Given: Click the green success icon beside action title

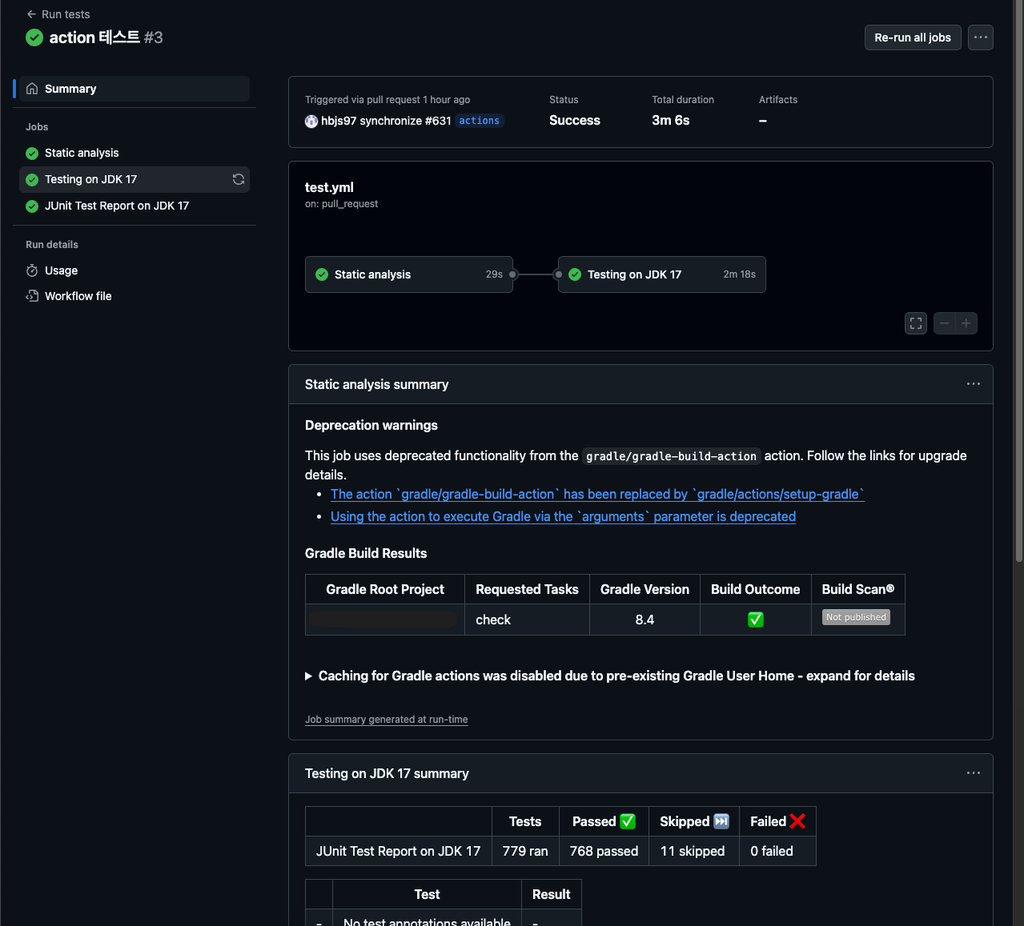Looking at the screenshot, I should (x=35, y=38).
